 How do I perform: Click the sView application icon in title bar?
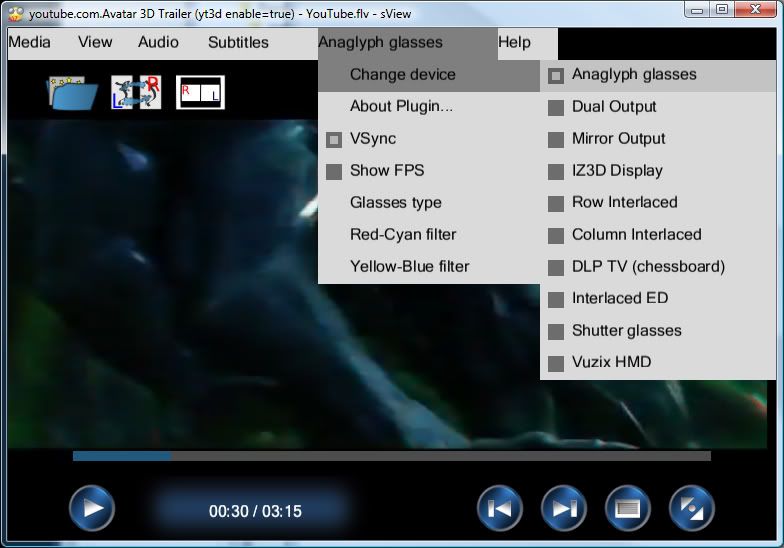(x=16, y=13)
